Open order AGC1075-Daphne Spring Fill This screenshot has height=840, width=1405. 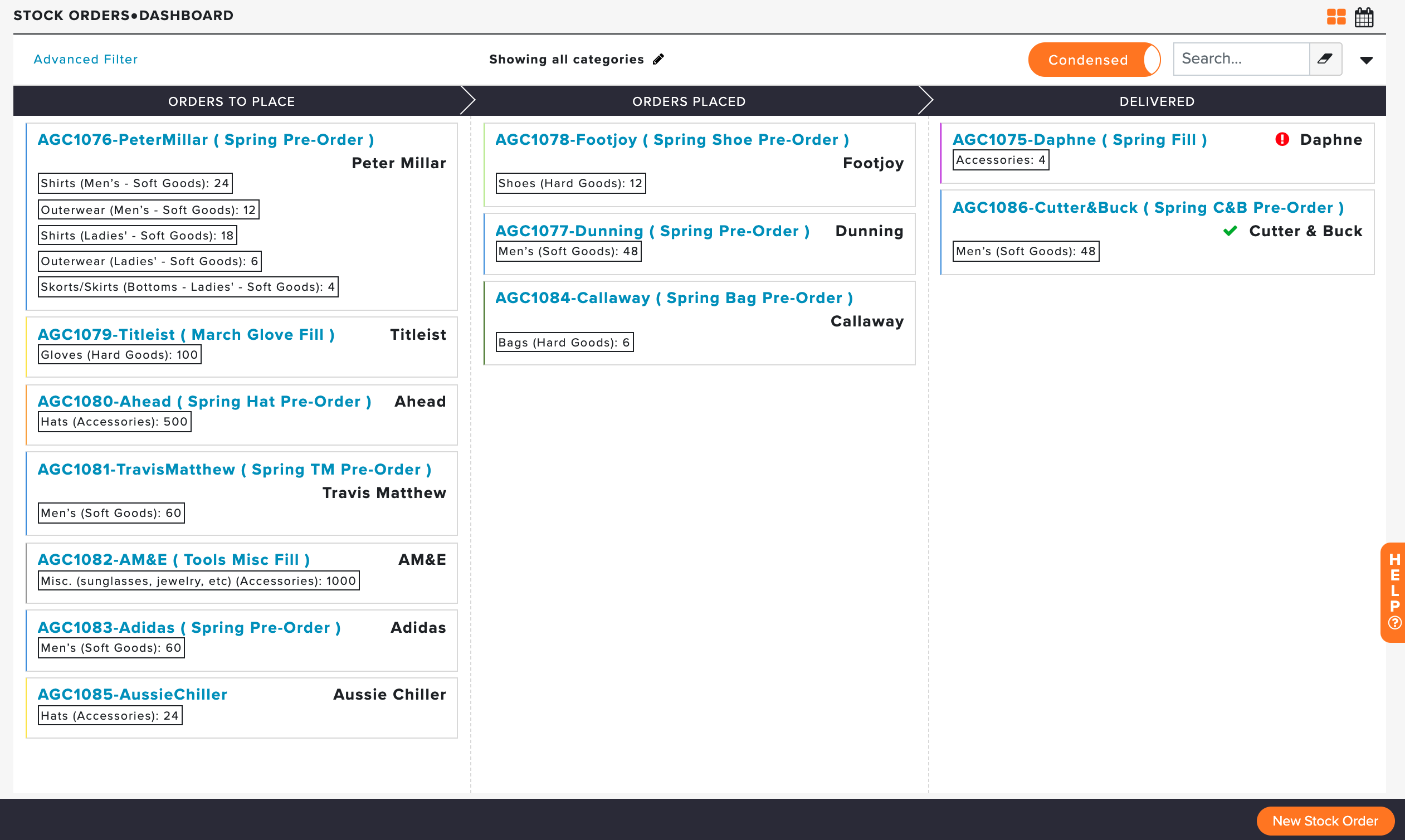(x=1080, y=140)
